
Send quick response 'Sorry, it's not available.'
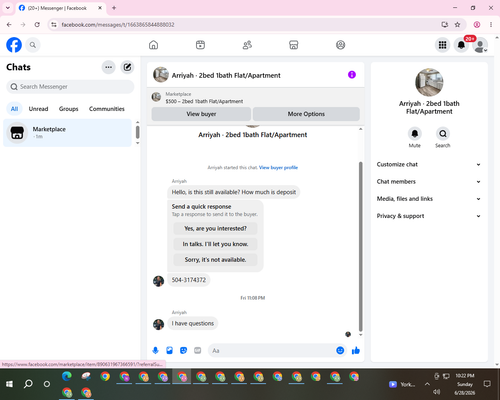click(x=215, y=260)
